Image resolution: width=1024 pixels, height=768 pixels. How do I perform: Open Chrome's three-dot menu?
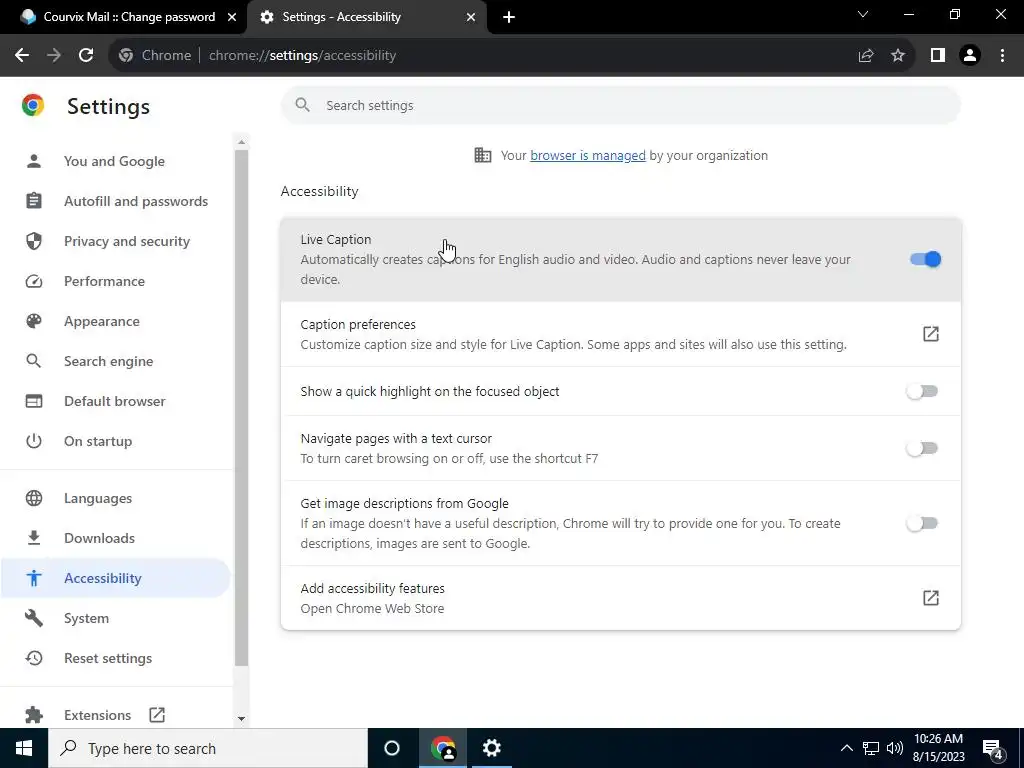(1002, 56)
